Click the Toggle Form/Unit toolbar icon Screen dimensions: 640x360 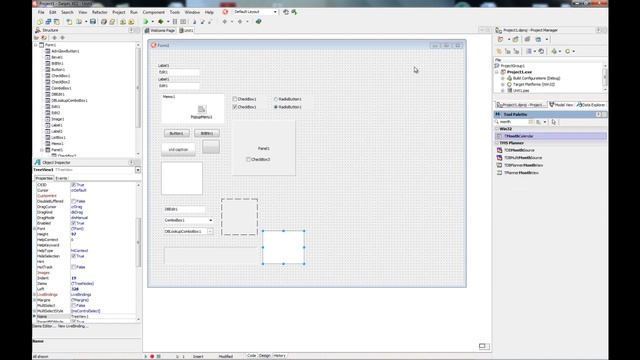point(57,22)
